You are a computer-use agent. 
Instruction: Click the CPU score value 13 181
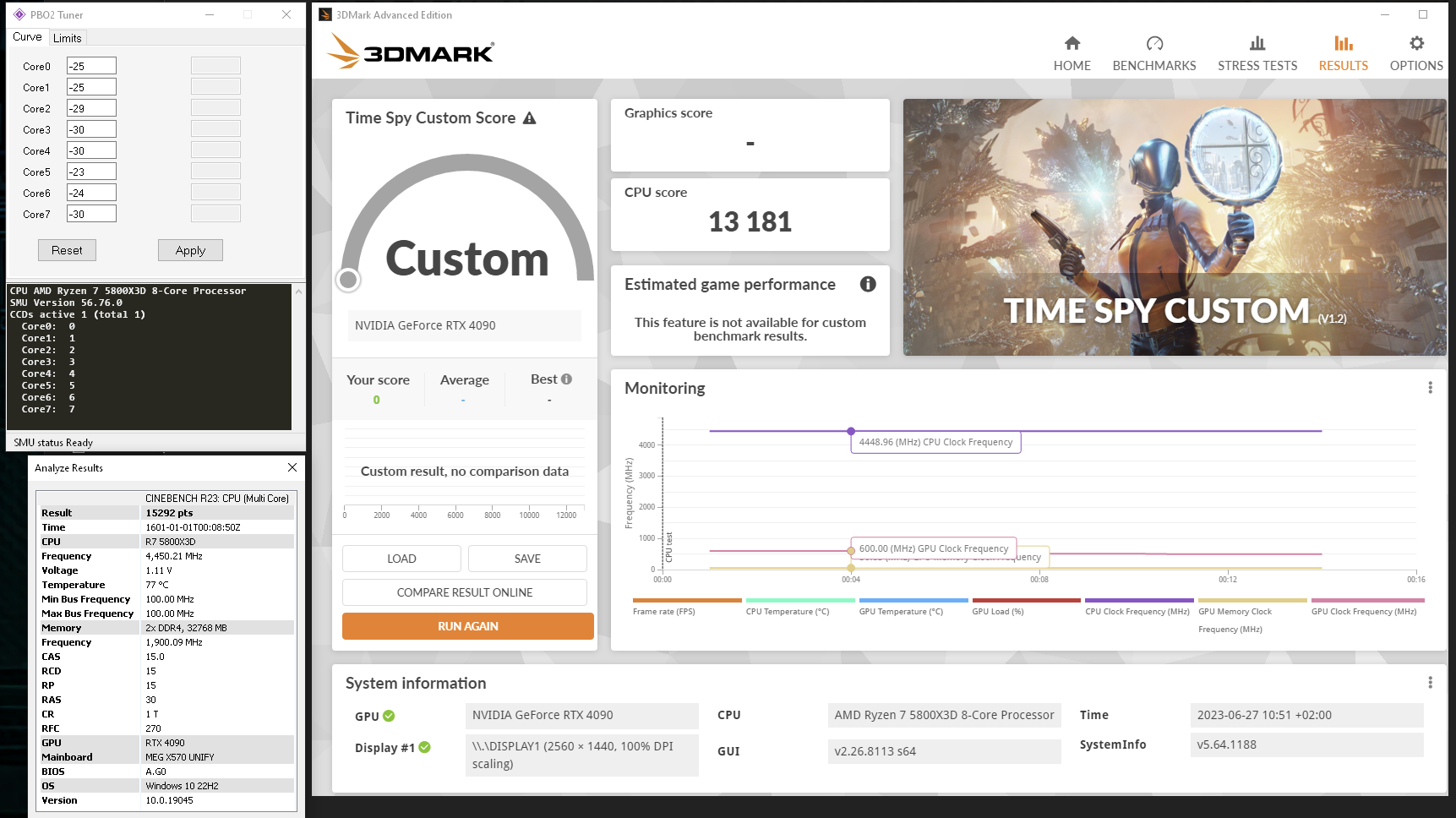click(x=750, y=221)
